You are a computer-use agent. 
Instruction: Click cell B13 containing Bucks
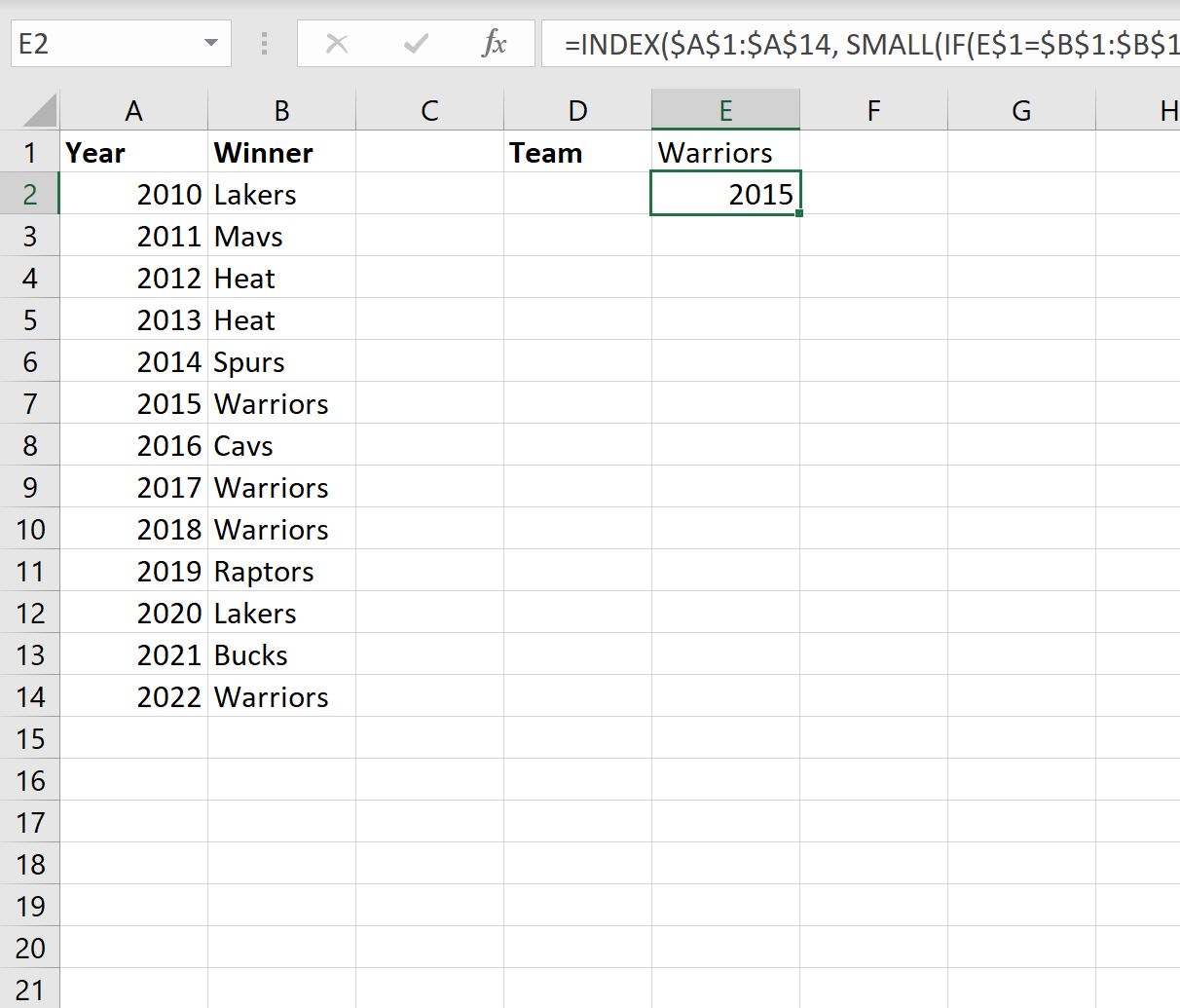[x=281, y=654]
